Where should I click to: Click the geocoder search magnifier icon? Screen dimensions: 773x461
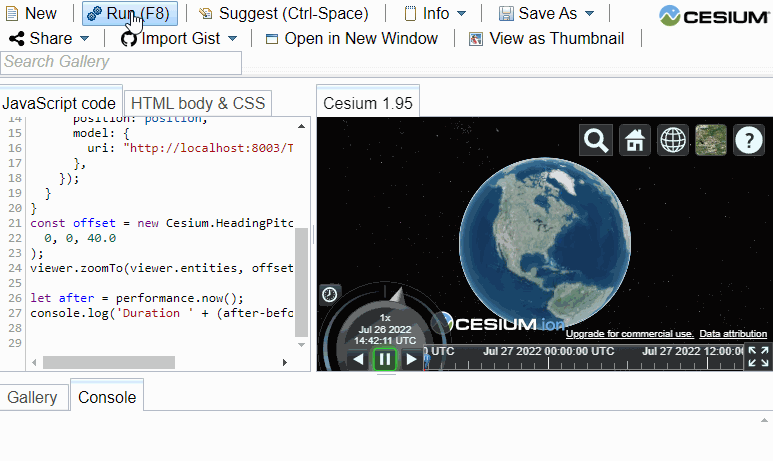(x=596, y=141)
